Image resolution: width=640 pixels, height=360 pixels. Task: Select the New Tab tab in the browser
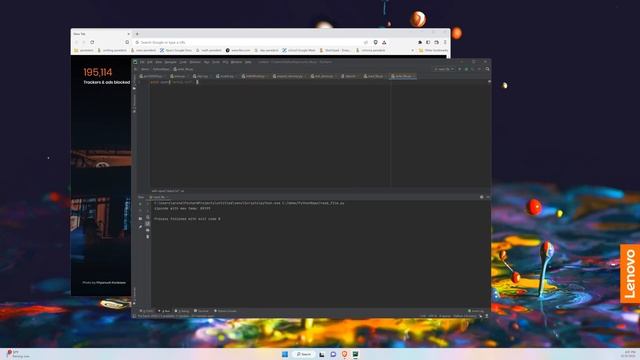click(101, 34)
